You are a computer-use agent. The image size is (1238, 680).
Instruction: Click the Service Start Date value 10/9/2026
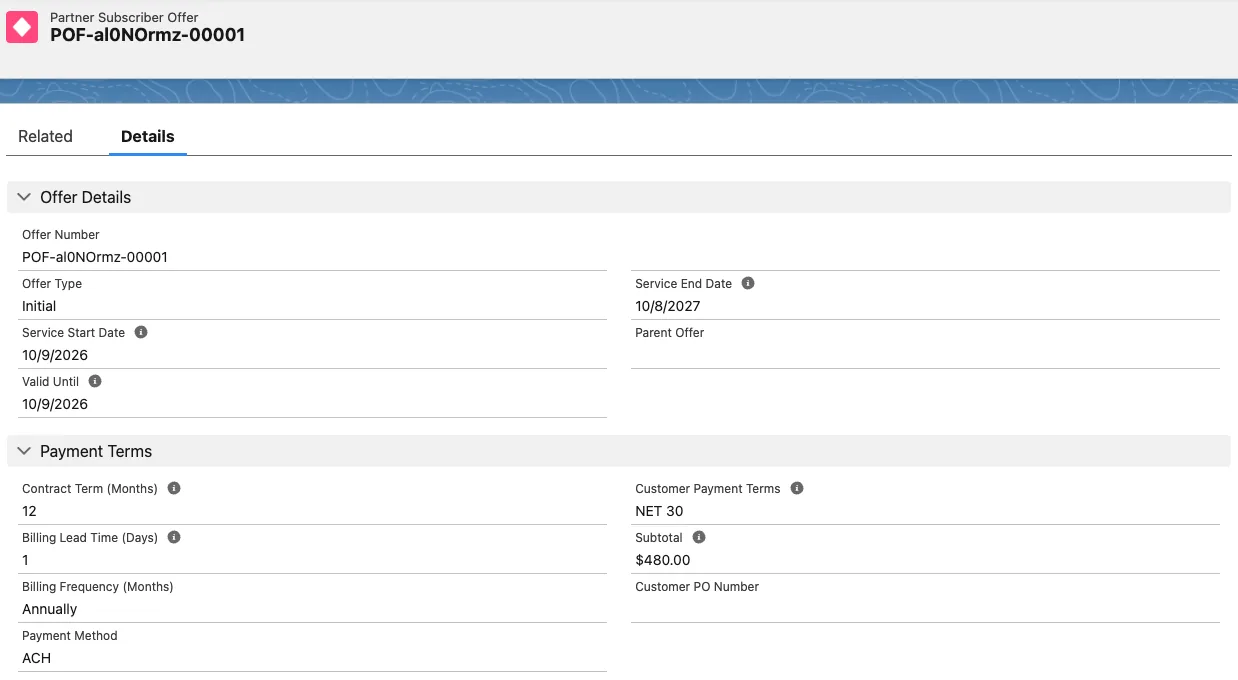[55, 355]
